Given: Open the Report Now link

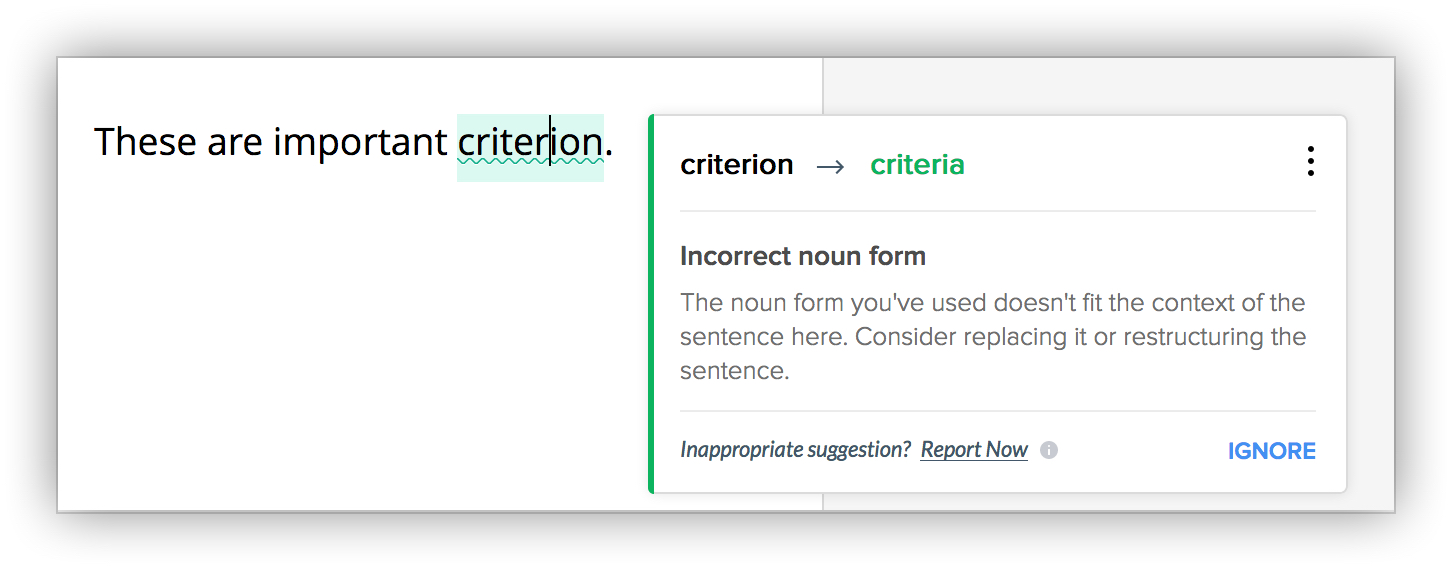Looking at the screenshot, I should pos(974,450).
